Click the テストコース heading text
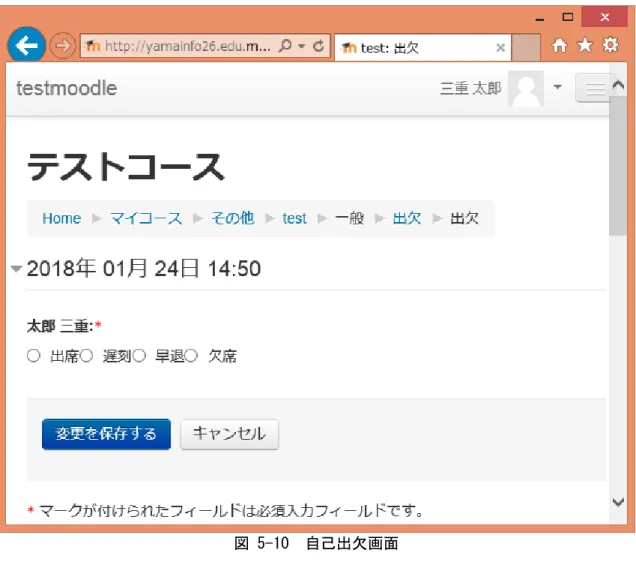The image size is (636, 574). [x=126, y=167]
